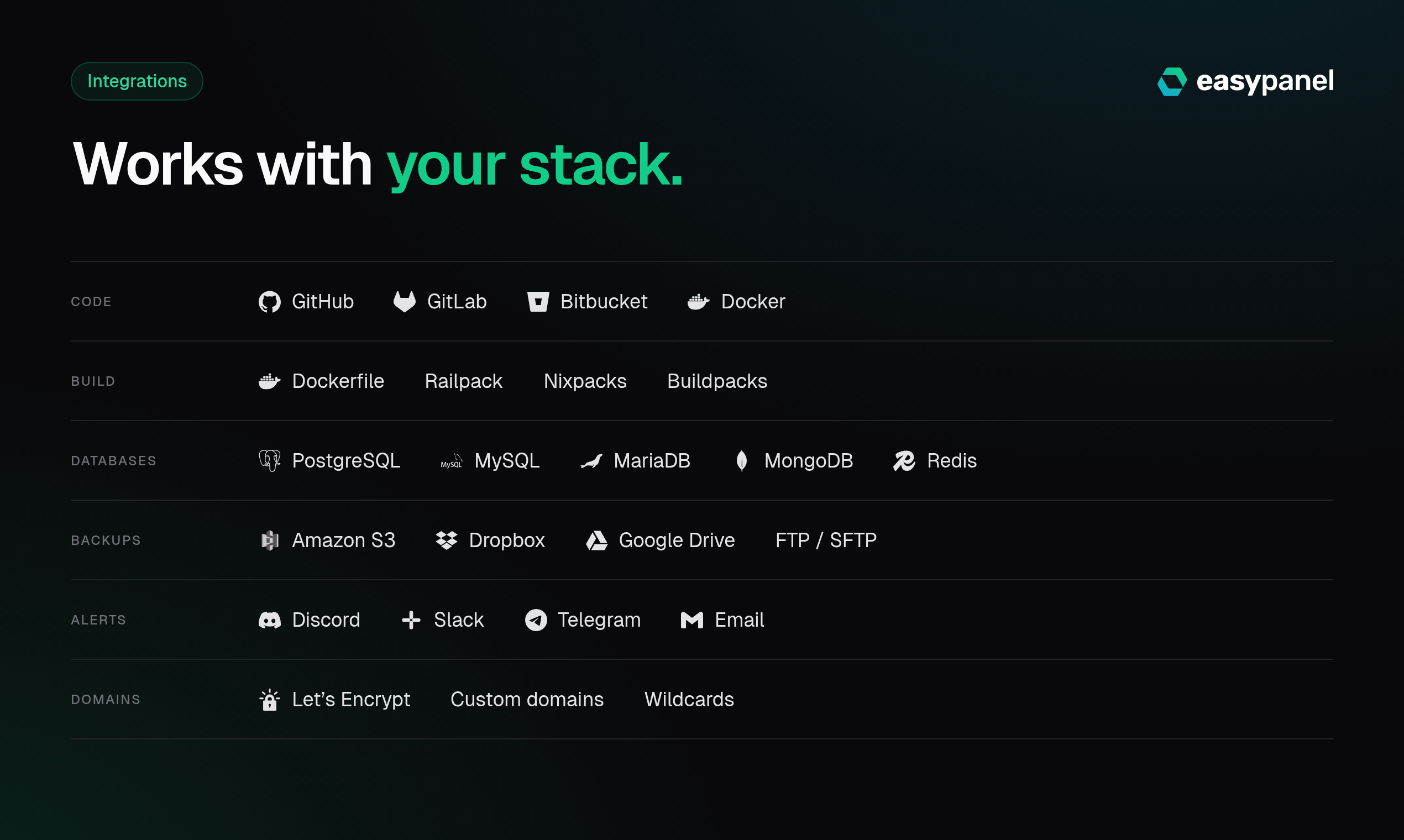
Task: Click the Google Drive label text
Action: [x=677, y=540]
